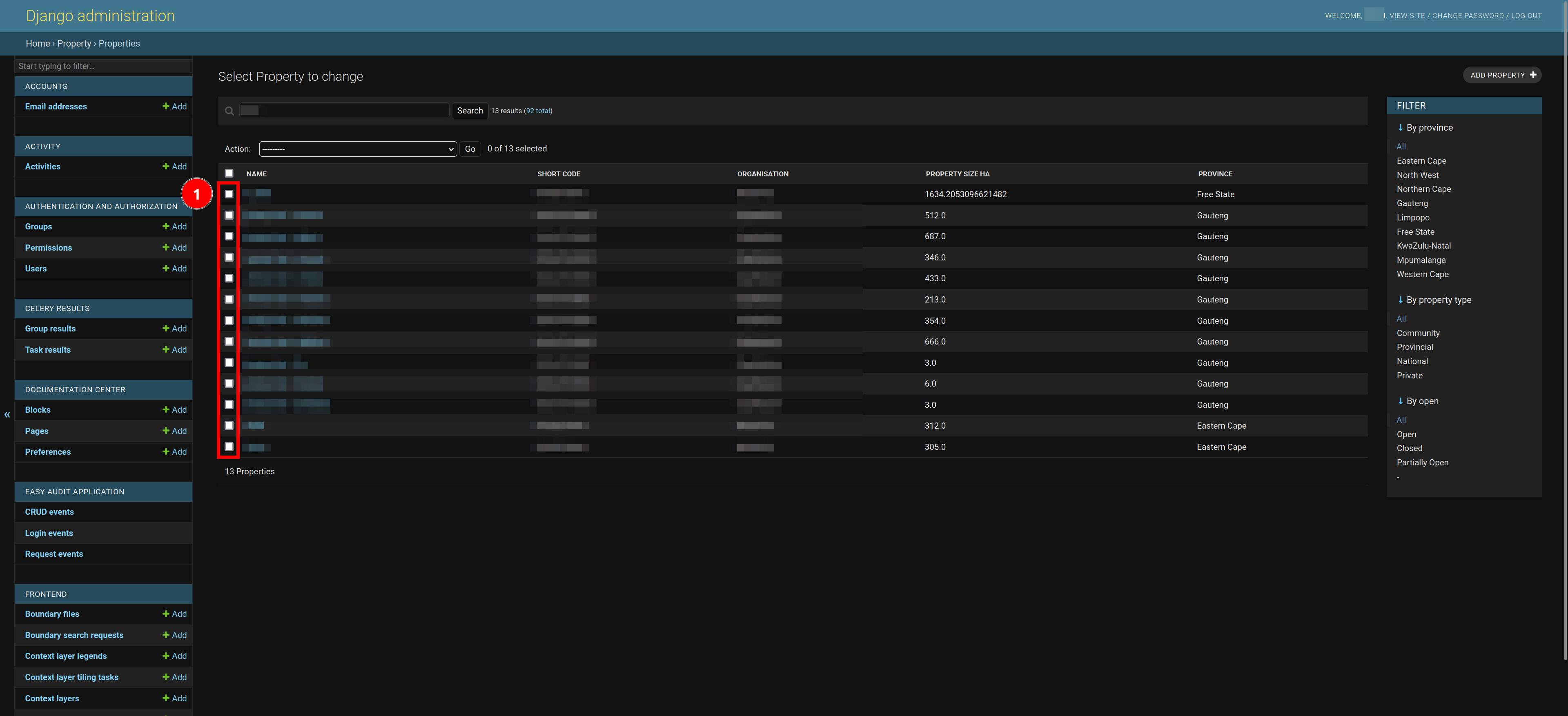Filter by property type Community

(x=1418, y=334)
